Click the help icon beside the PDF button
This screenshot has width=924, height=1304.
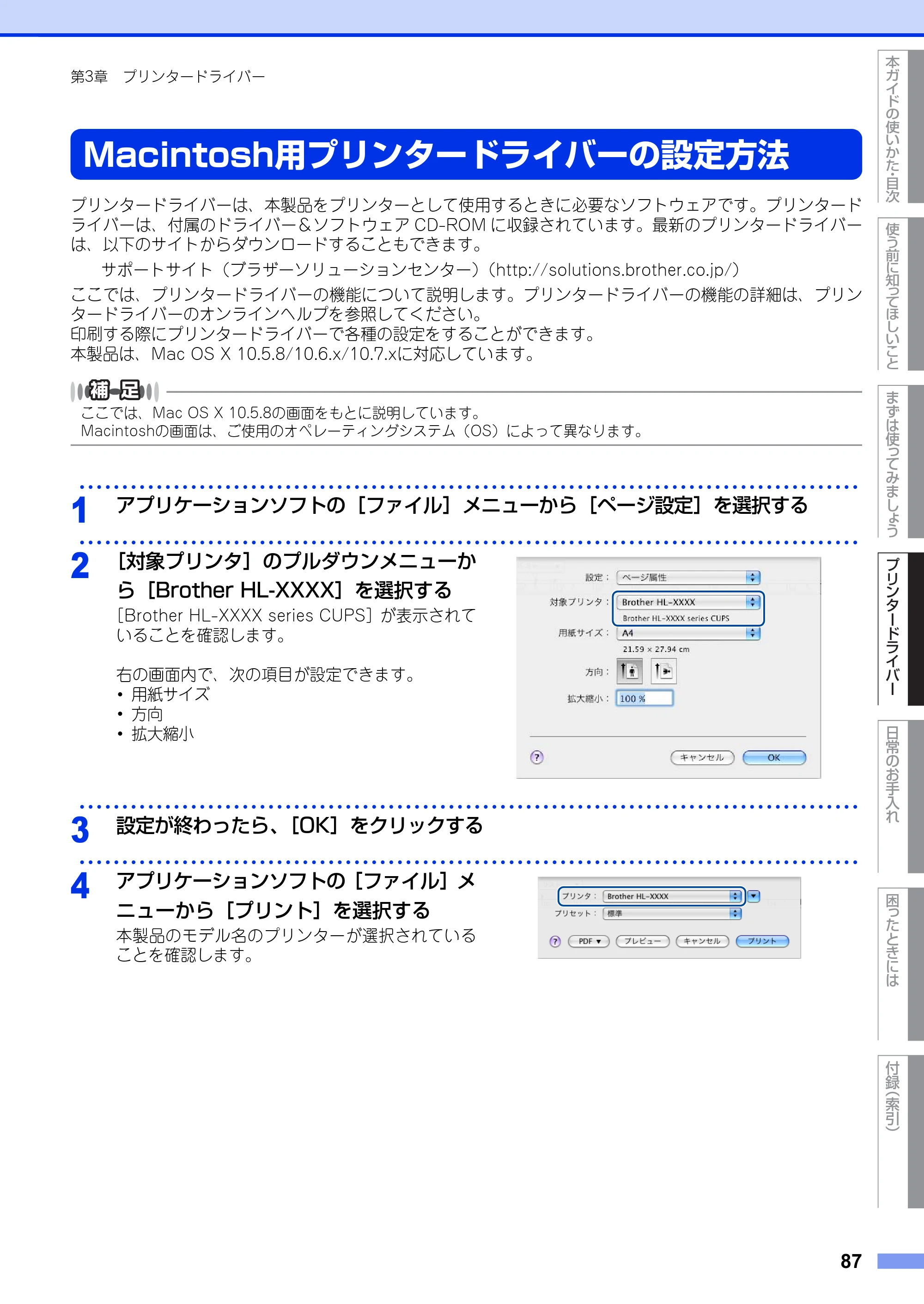pos(555,941)
